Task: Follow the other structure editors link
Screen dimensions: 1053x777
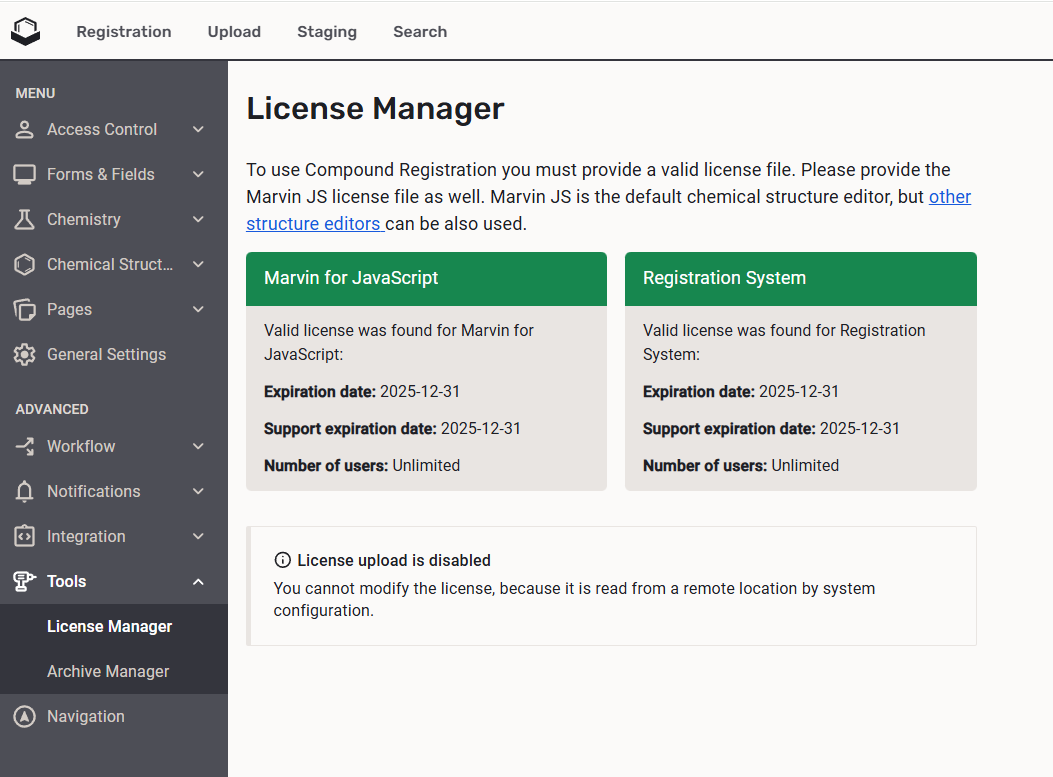Action: tap(313, 223)
